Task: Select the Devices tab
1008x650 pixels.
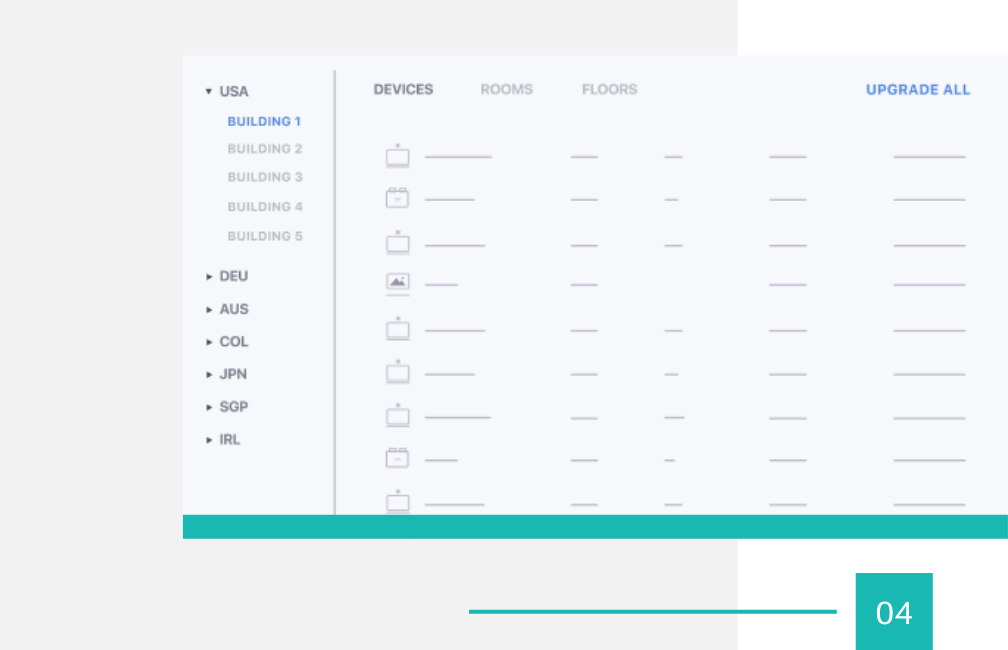Action: 403,90
